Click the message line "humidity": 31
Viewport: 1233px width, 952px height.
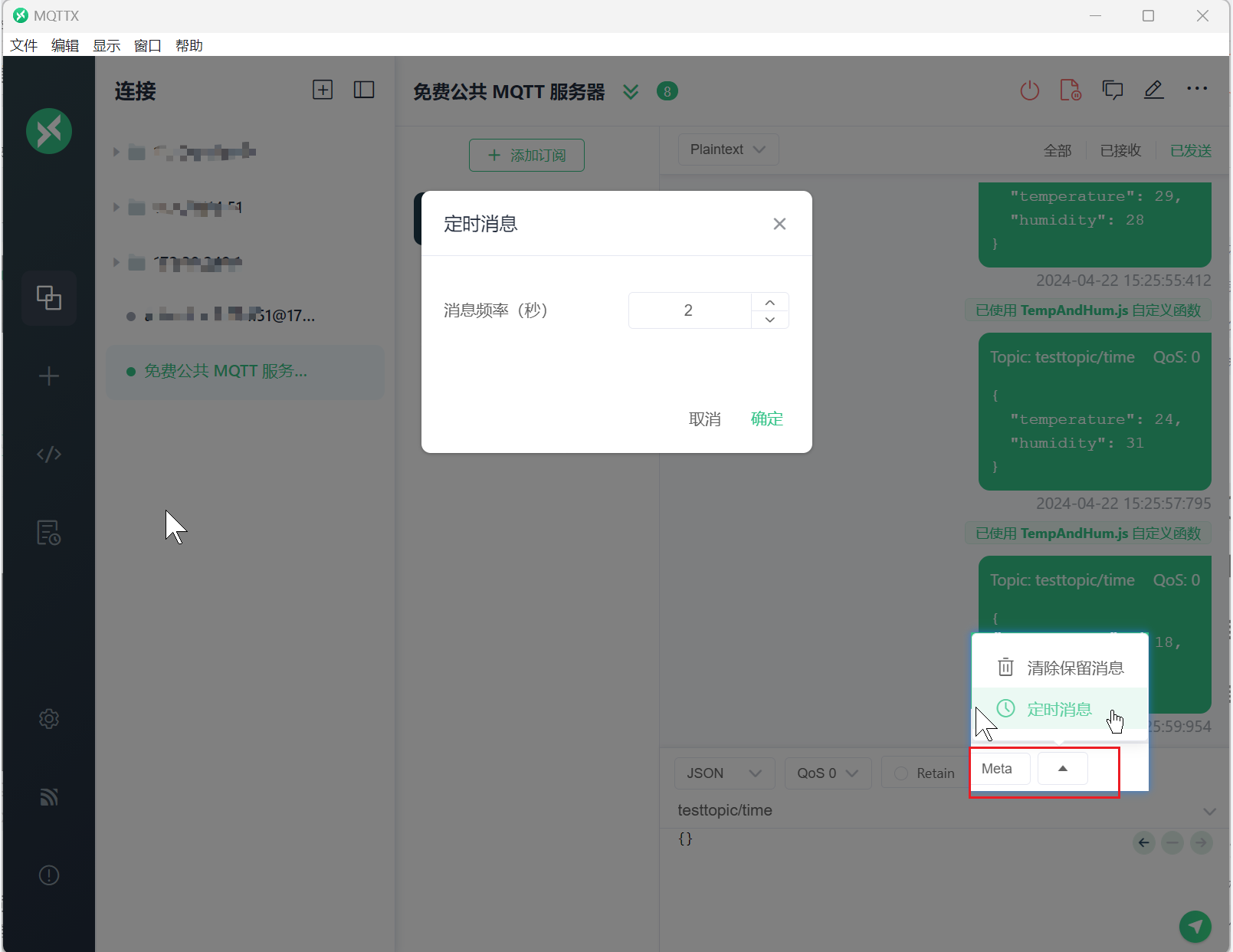point(1077,443)
